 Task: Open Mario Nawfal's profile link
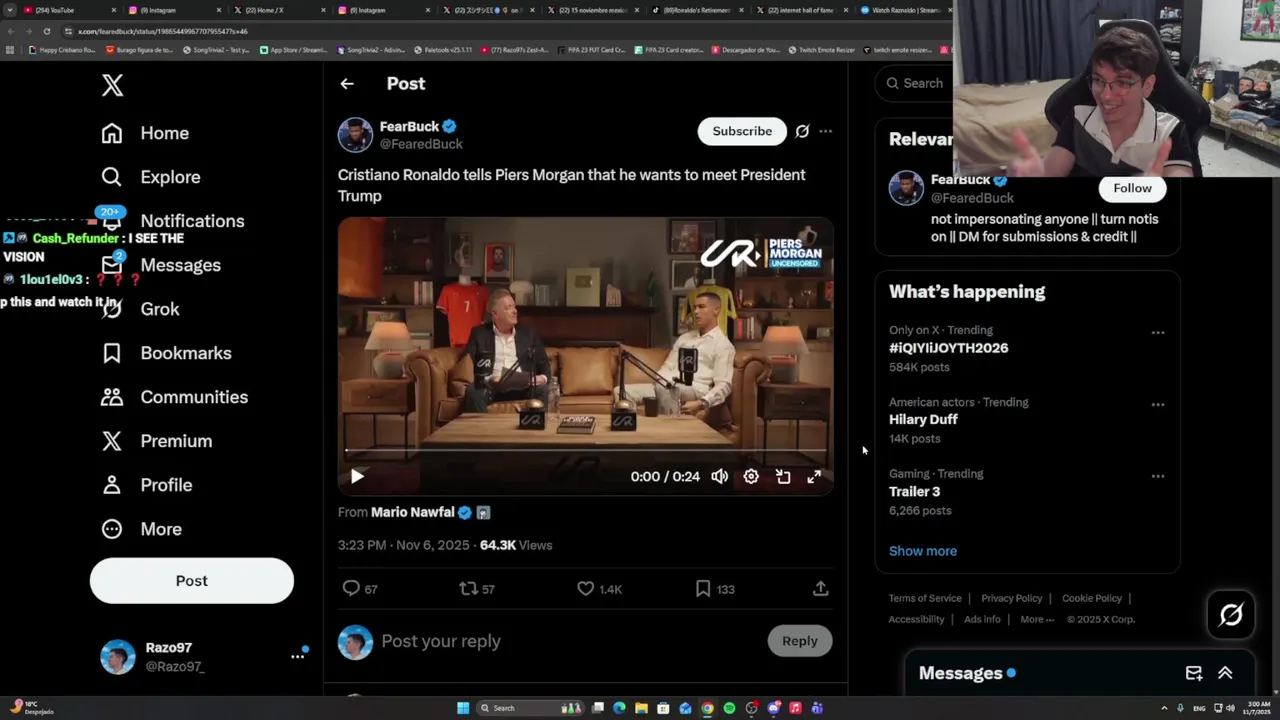(412, 512)
